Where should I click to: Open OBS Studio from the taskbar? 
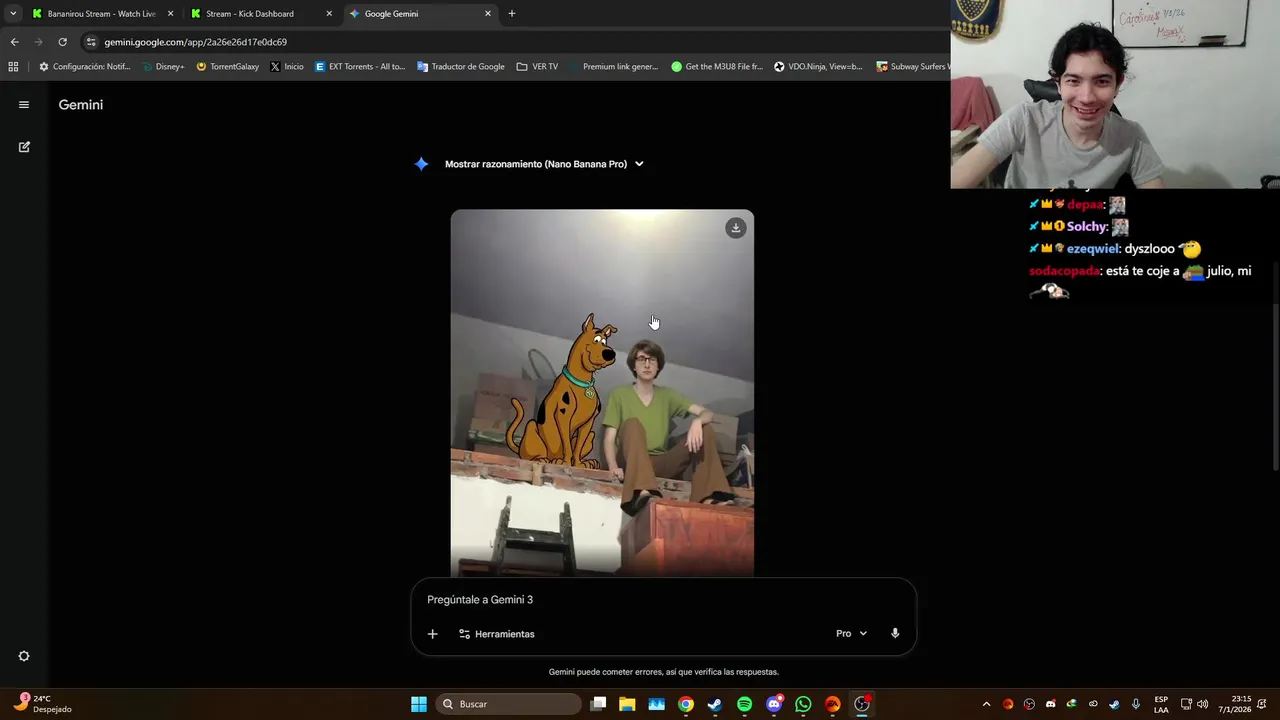click(862, 704)
